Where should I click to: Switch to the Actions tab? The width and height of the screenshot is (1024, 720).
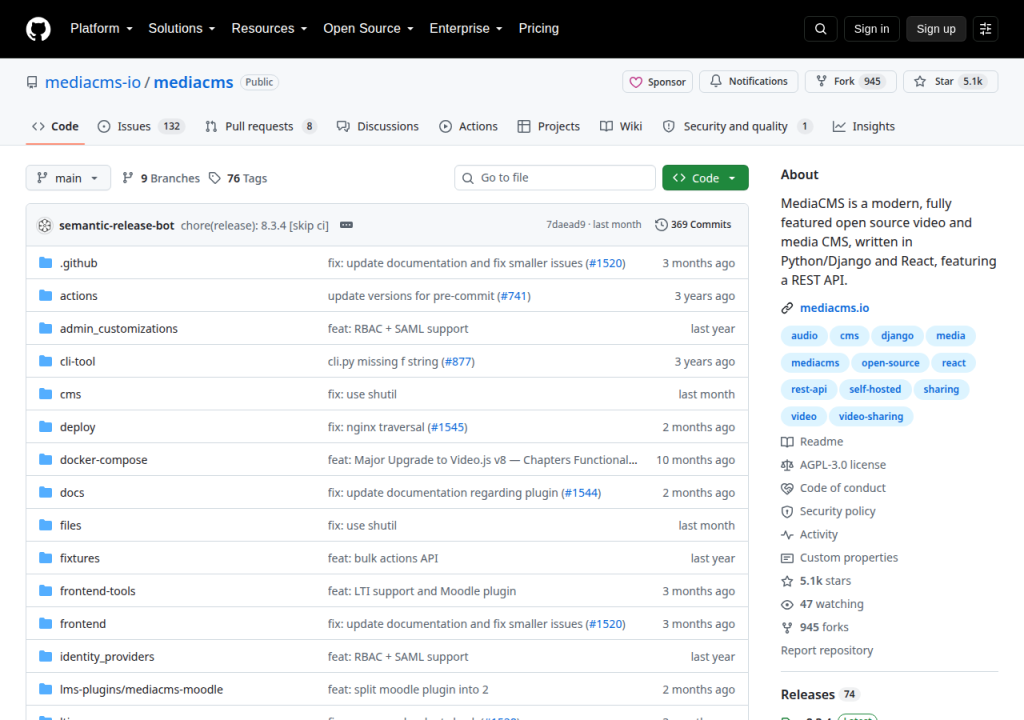coord(468,126)
